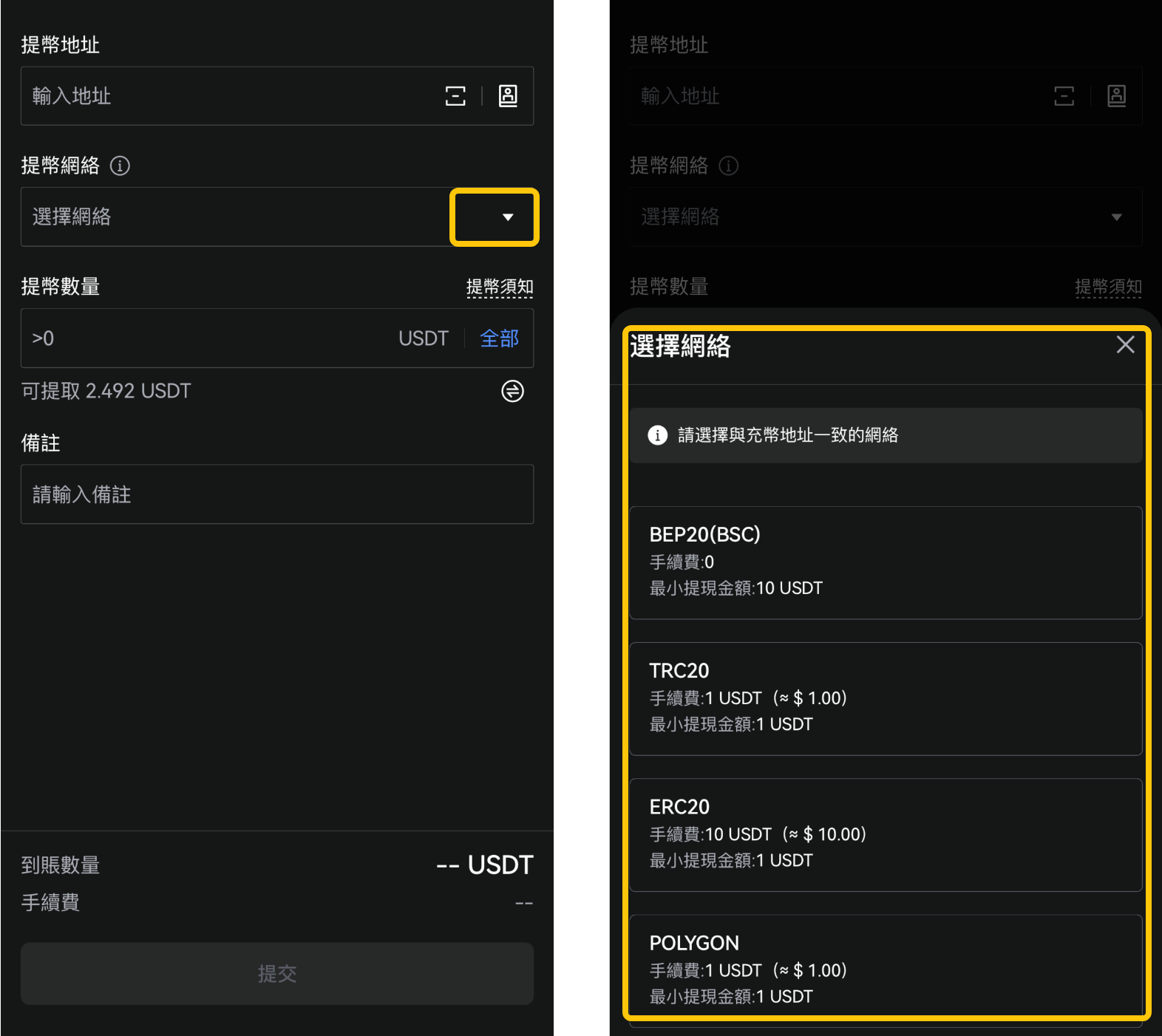Close the 選擇網絡 popup with X
This screenshot has width=1162, height=1036.
click(1125, 344)
